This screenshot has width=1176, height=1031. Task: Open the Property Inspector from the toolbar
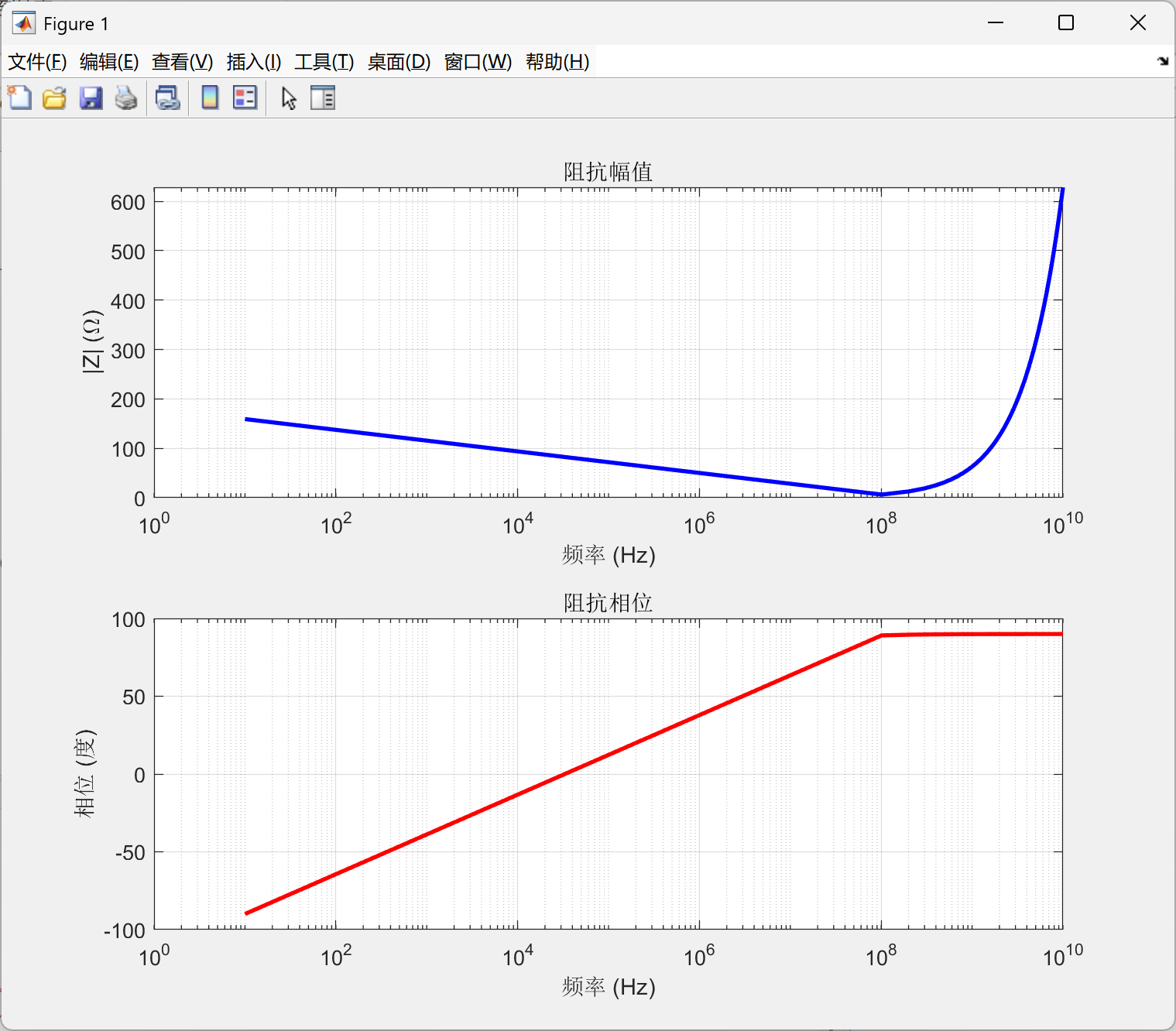pyautogui.click(x=323, y=98)
